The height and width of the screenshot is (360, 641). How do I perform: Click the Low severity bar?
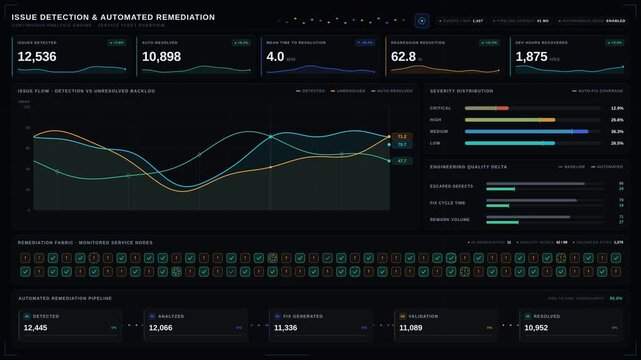tap(510, 143)
